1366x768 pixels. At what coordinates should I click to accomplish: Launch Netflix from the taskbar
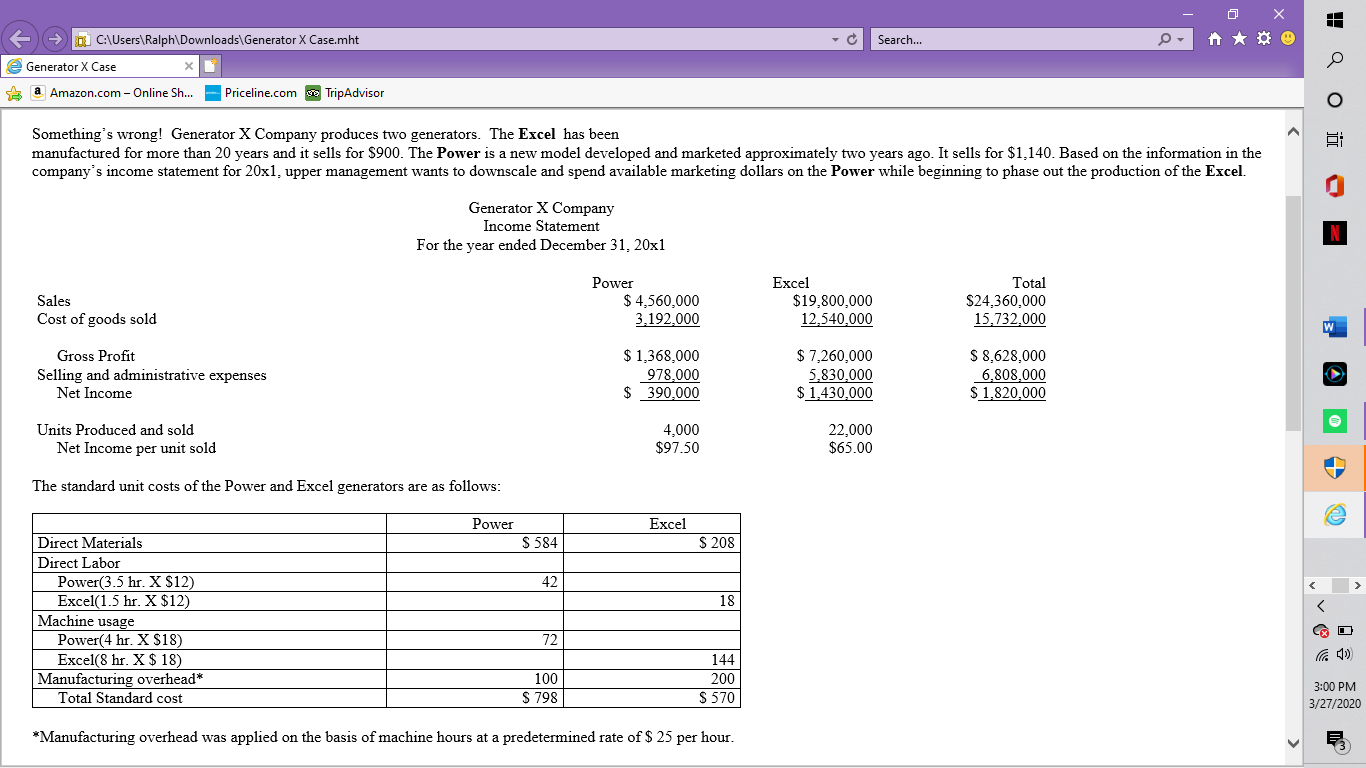1335,233
